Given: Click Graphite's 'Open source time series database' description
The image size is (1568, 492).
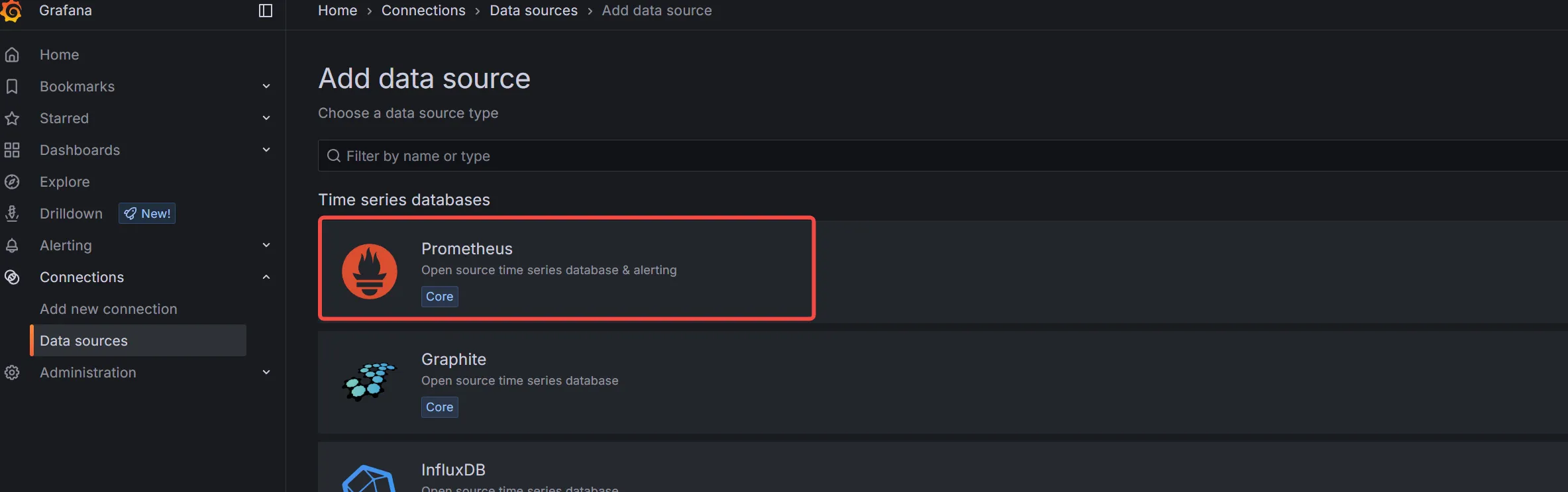Looking at the screenshot, I should coord(520,381).
